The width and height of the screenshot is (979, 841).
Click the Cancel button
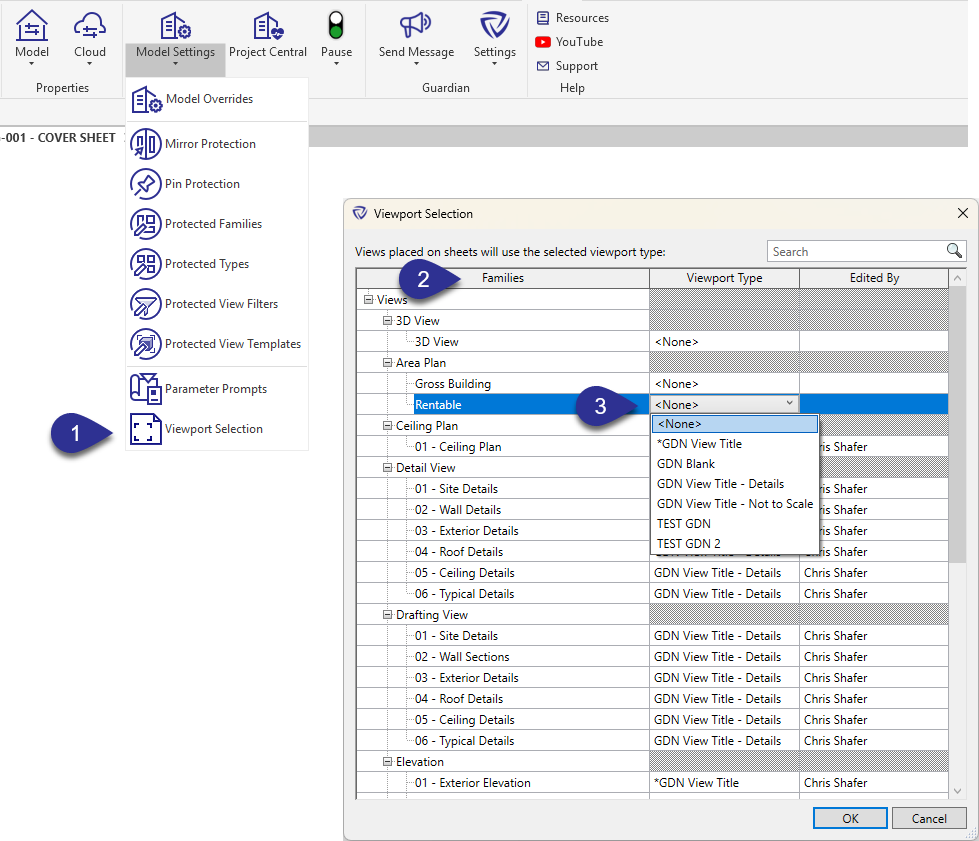coord(929,819)
